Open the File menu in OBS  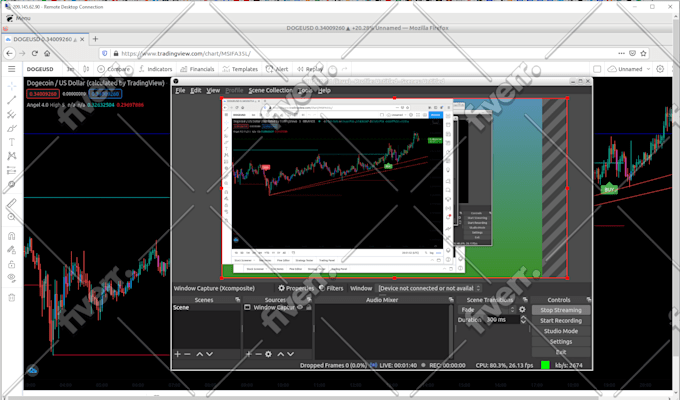click(180, 90)
